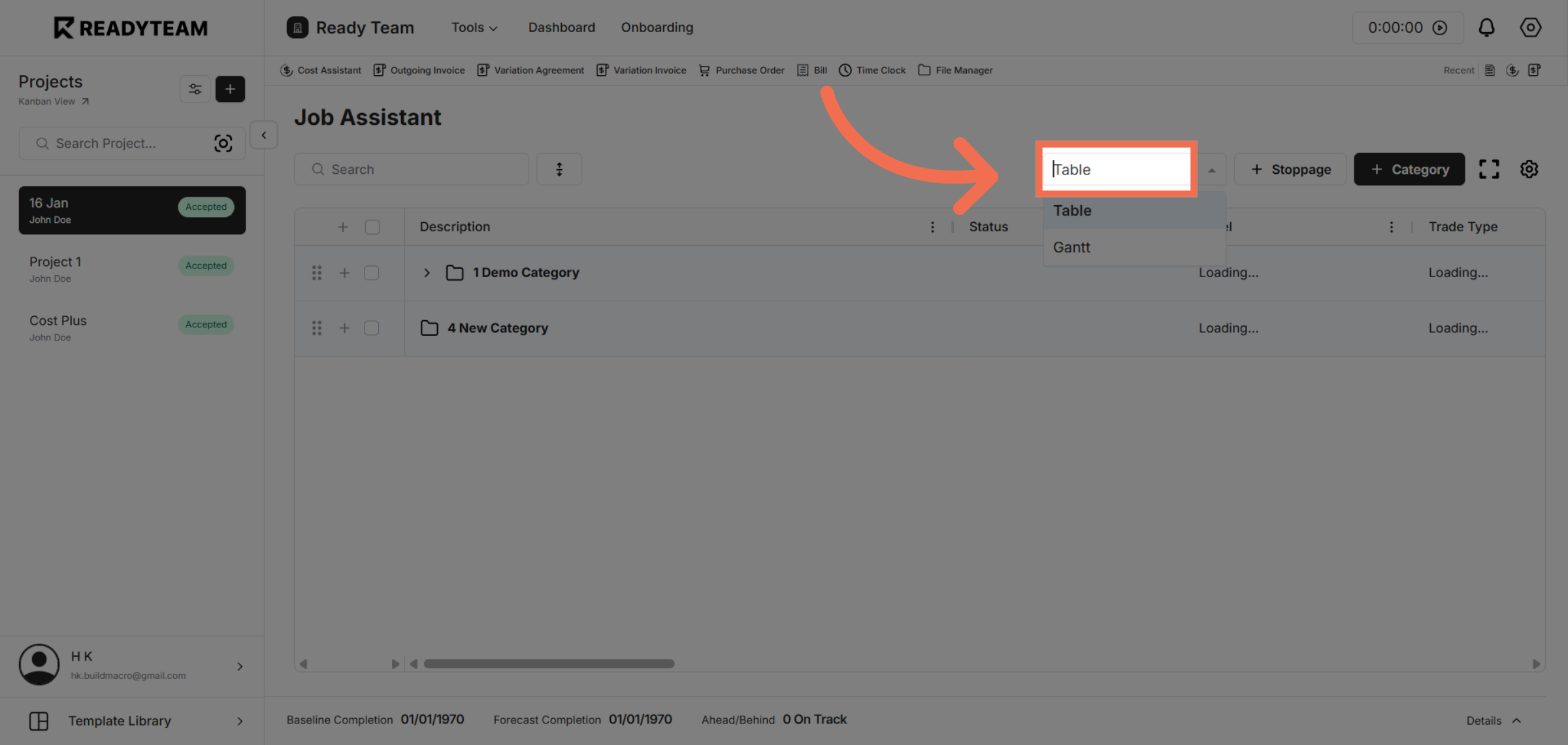Enter fullscreen mode for Job Assistant
1568x745 pixels.
tap(1490, 169)
